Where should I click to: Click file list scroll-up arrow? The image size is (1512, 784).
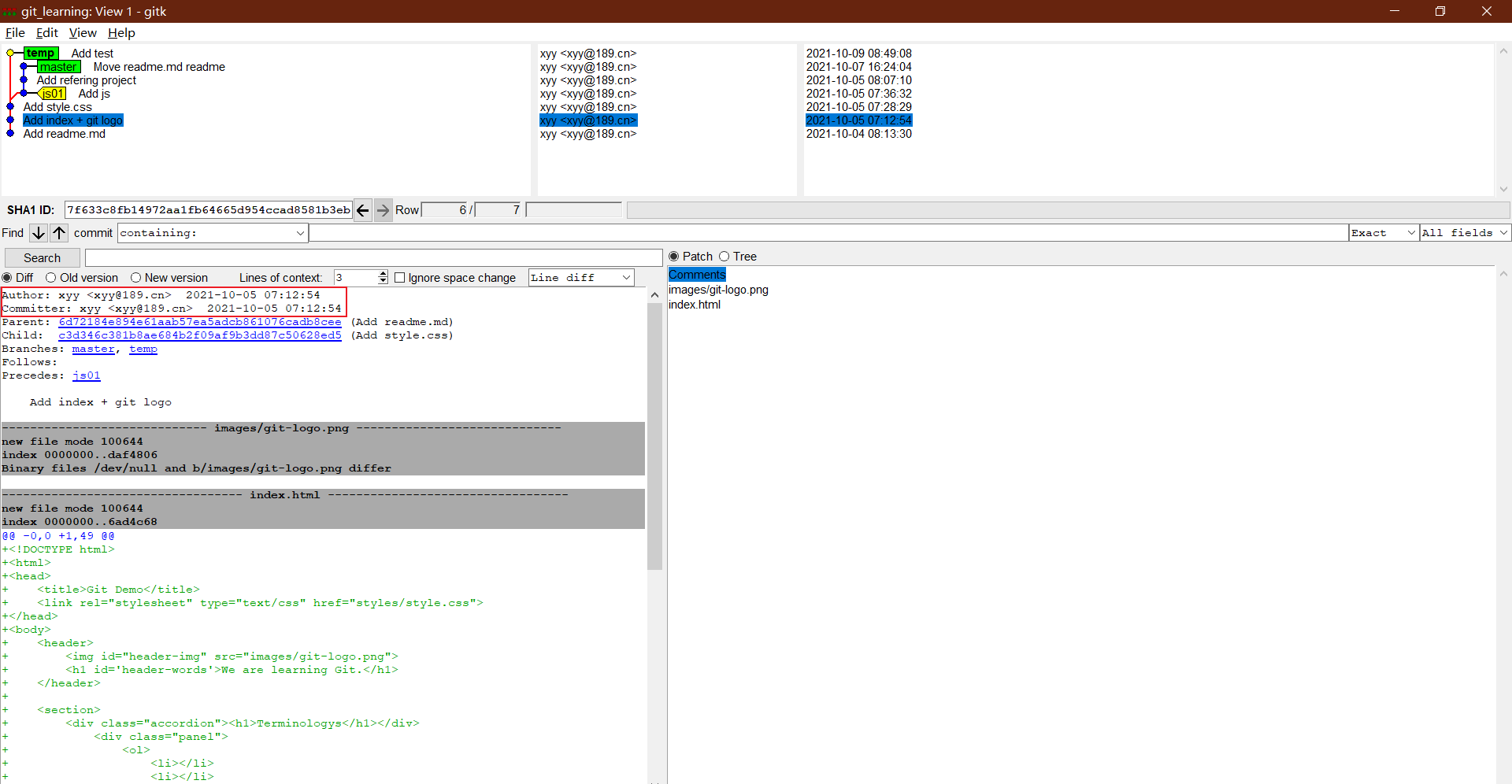(1503, 275)
